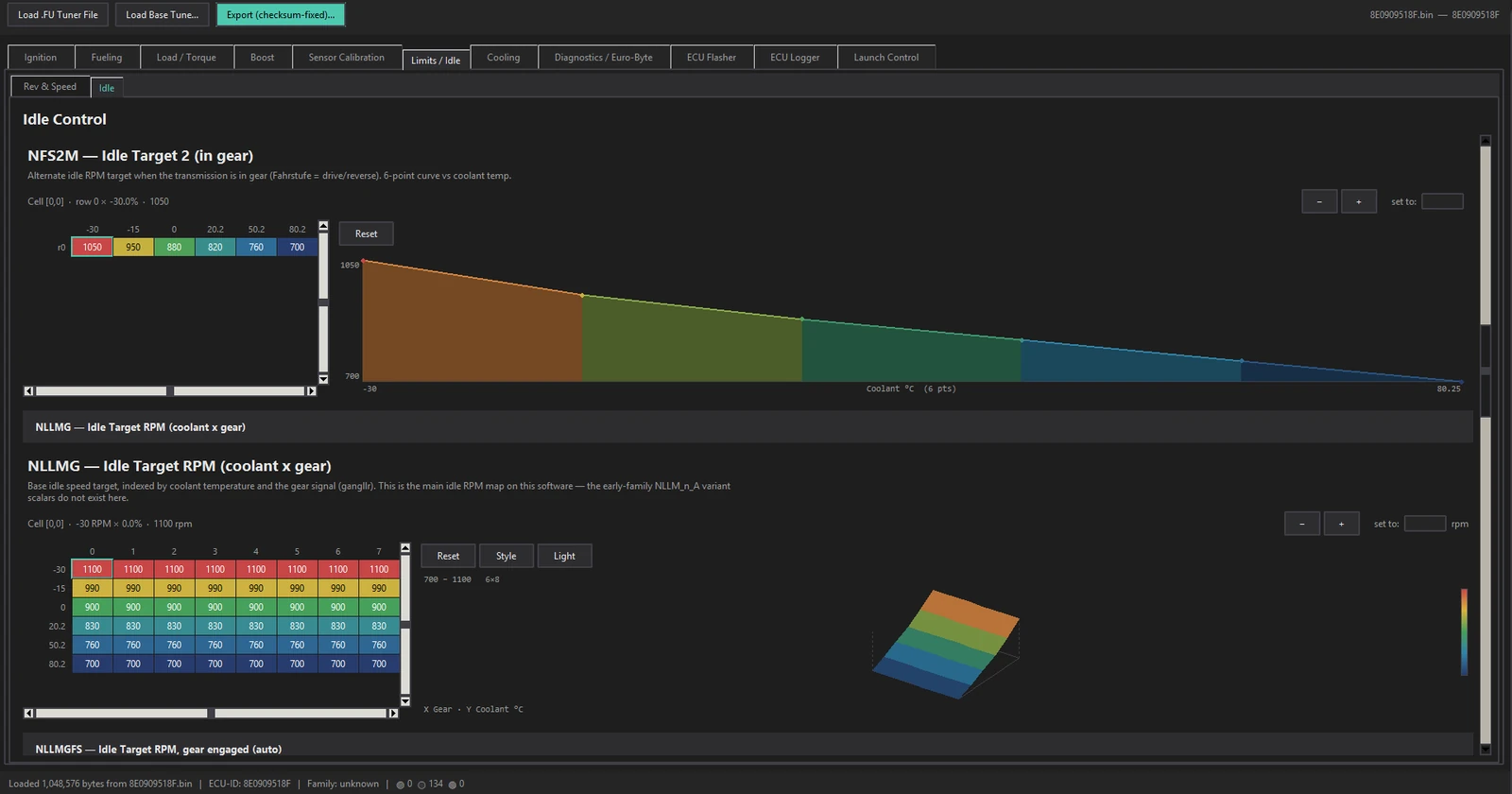Select NLLMG cell at row -30, gear 0
The height and width of the screenshot is (794, 1512).
click(x=93, y=570)
